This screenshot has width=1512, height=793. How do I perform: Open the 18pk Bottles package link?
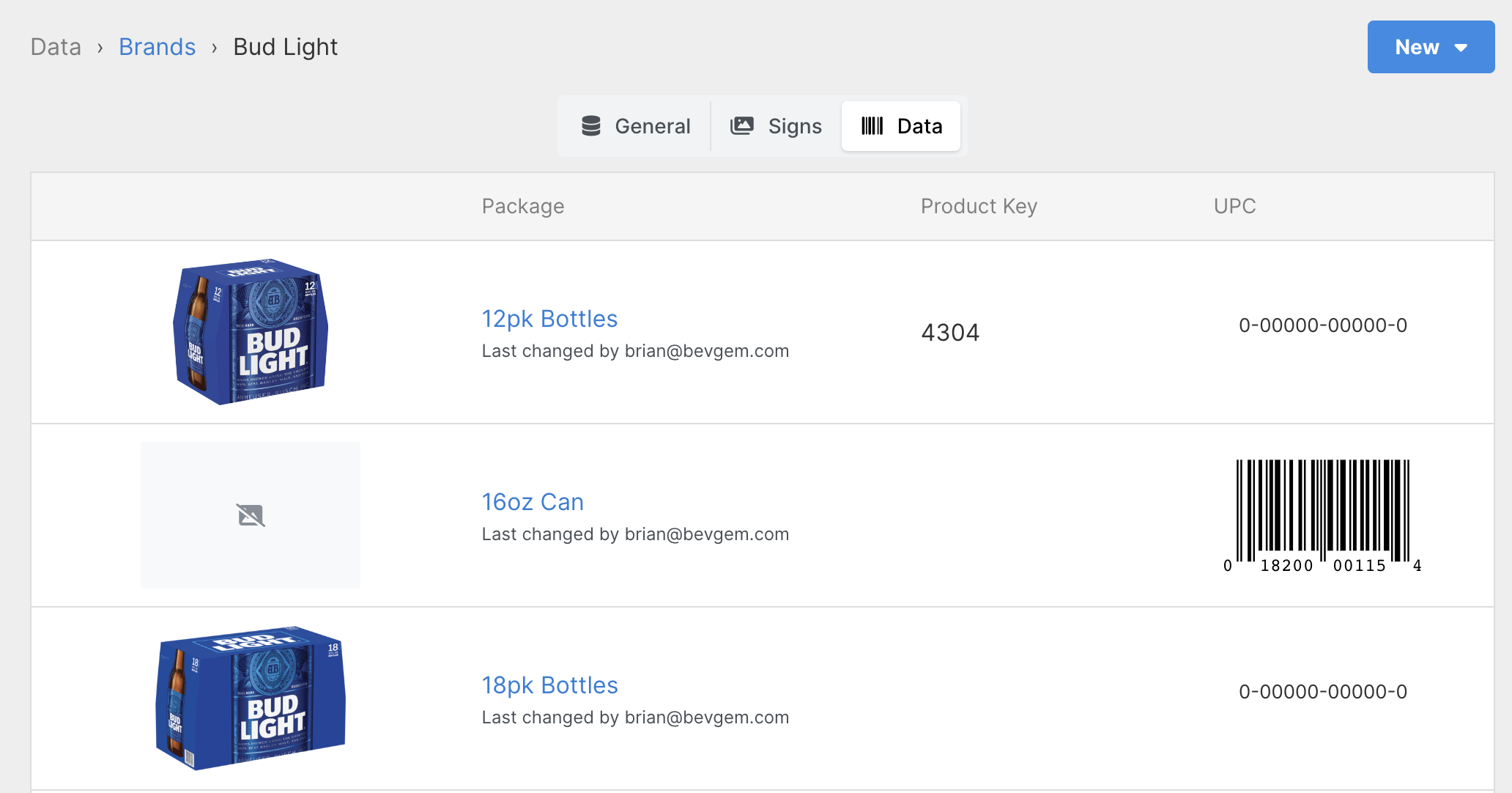click(x=549, y=685)
